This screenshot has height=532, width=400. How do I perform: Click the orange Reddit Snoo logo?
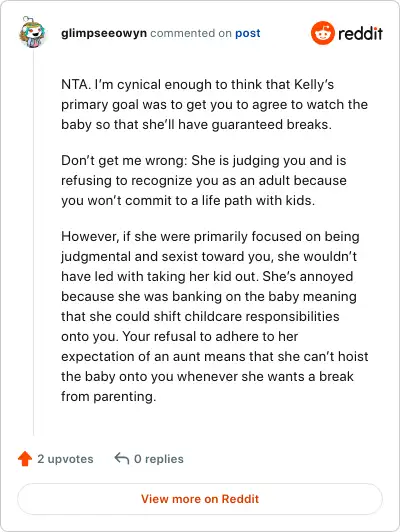323,33
